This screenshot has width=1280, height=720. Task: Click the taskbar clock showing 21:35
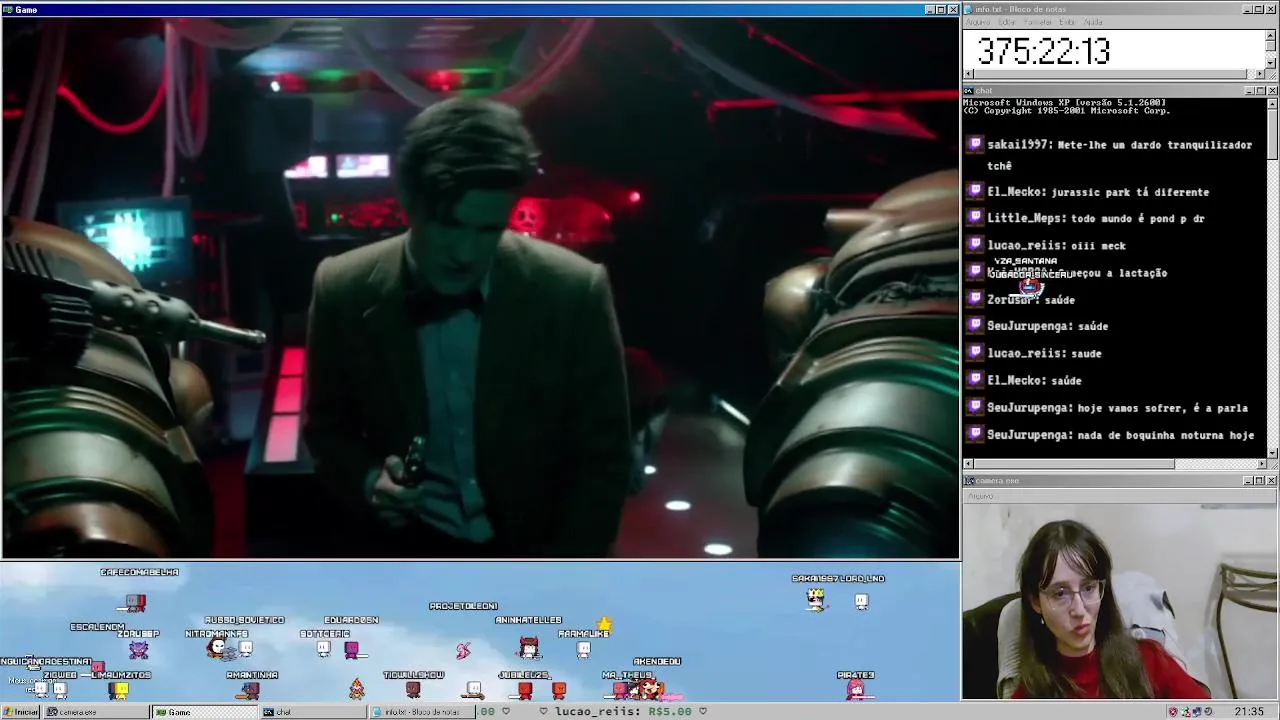(1248, 712)
